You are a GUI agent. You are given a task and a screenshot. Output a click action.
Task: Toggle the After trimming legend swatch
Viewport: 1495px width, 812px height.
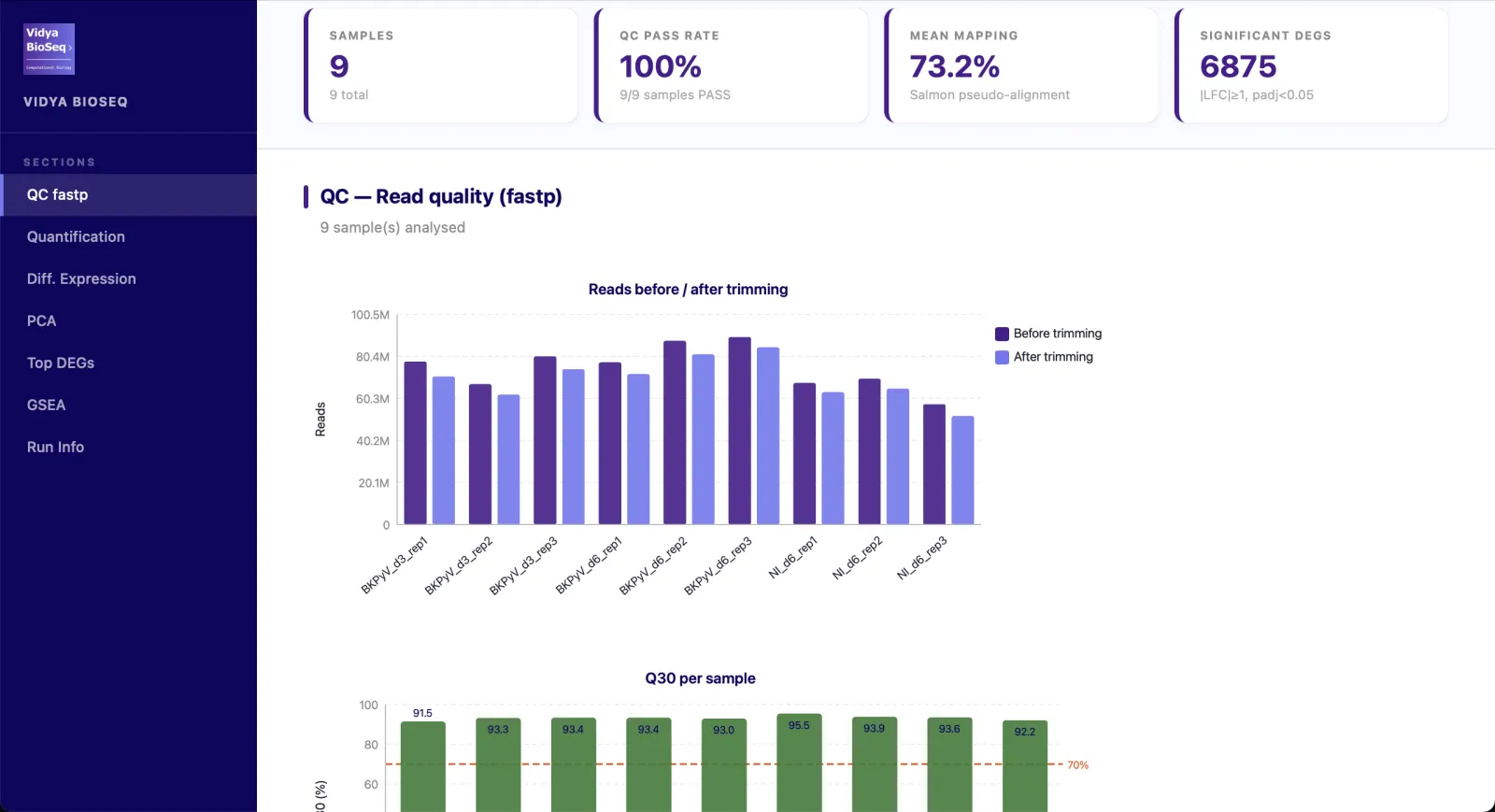(1002, 357)
